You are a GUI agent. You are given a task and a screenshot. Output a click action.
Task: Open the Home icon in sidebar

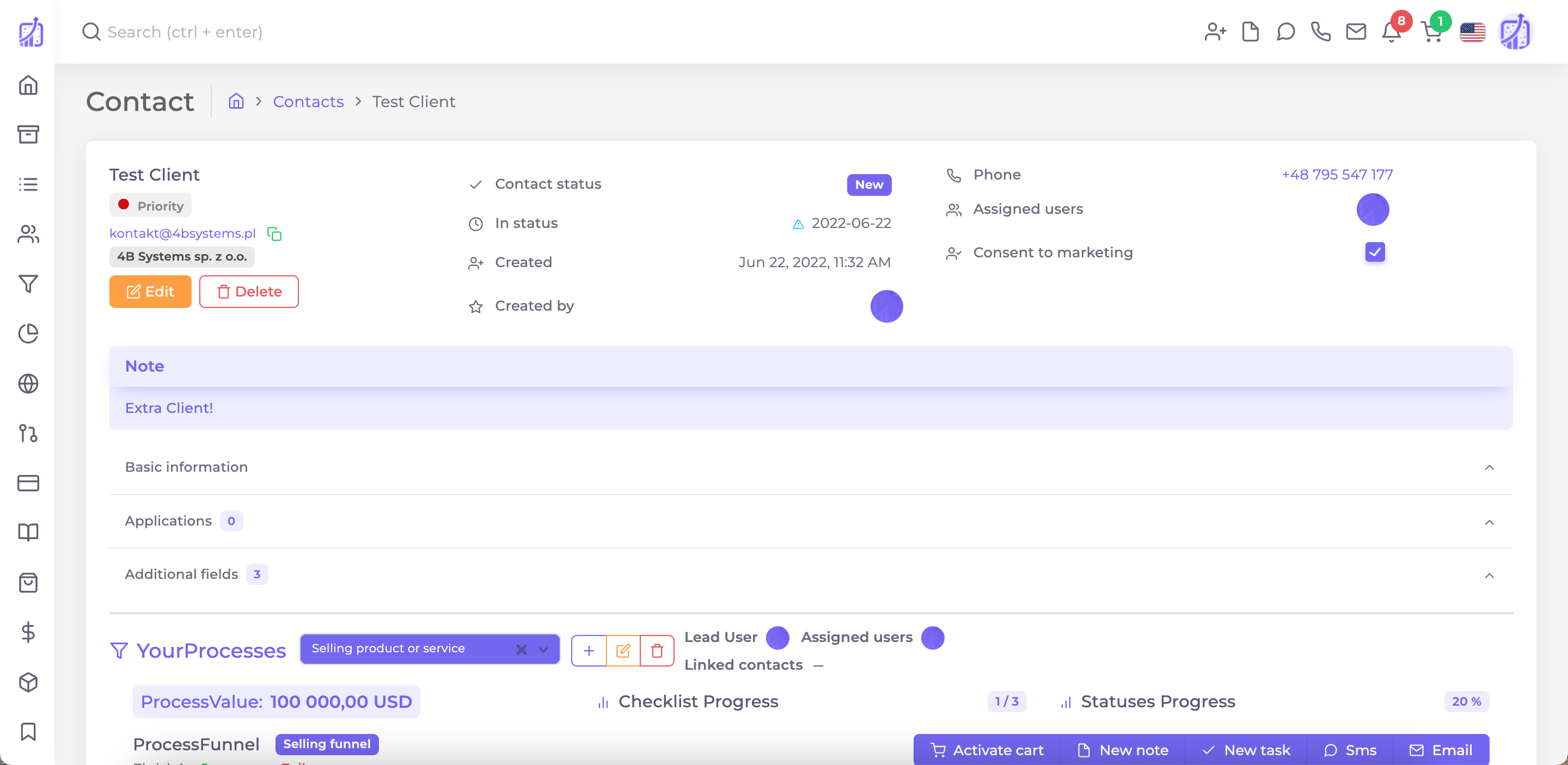pyautogui.click(x=28, y=86)
